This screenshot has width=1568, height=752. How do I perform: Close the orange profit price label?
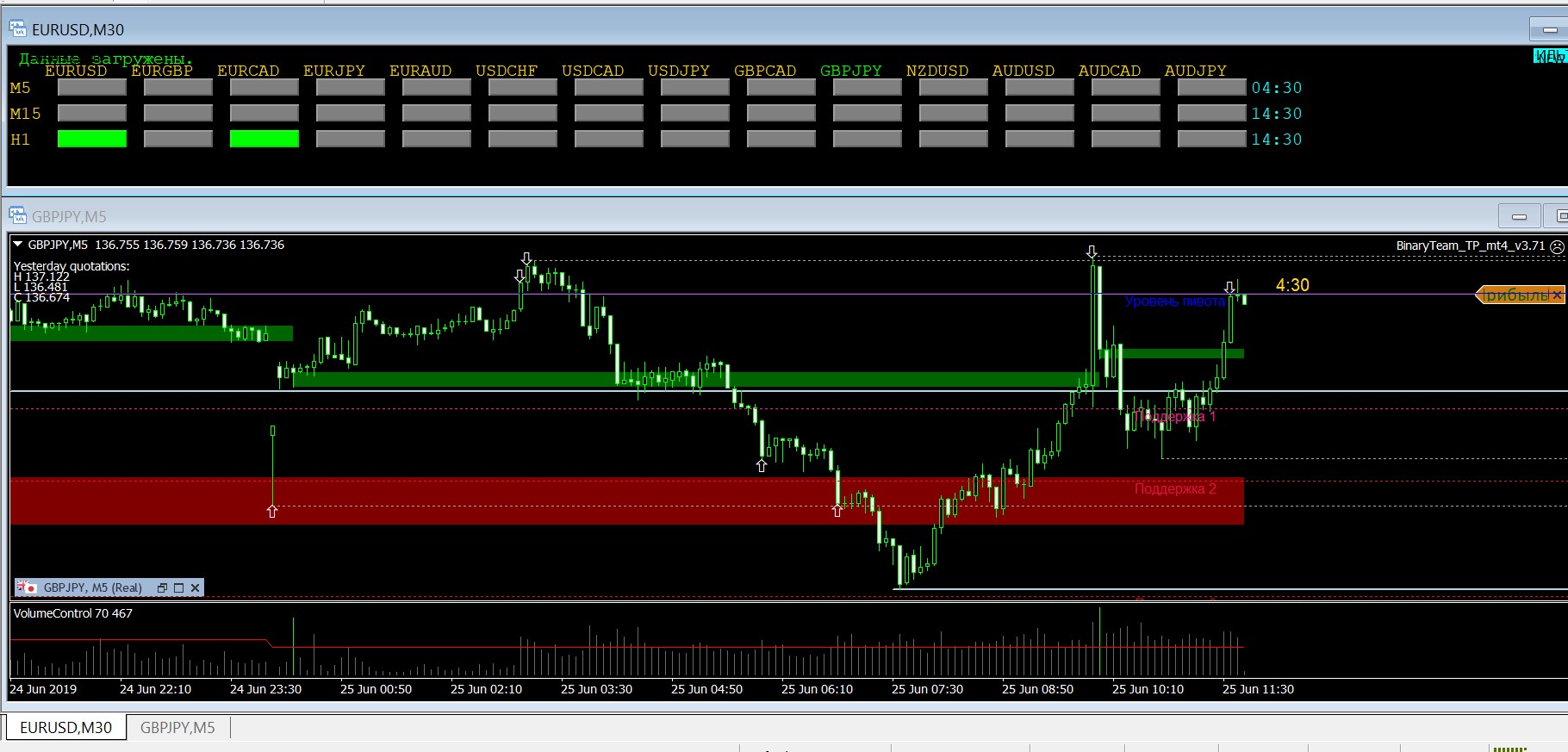pyautogui.click(x=1557, y=295)
